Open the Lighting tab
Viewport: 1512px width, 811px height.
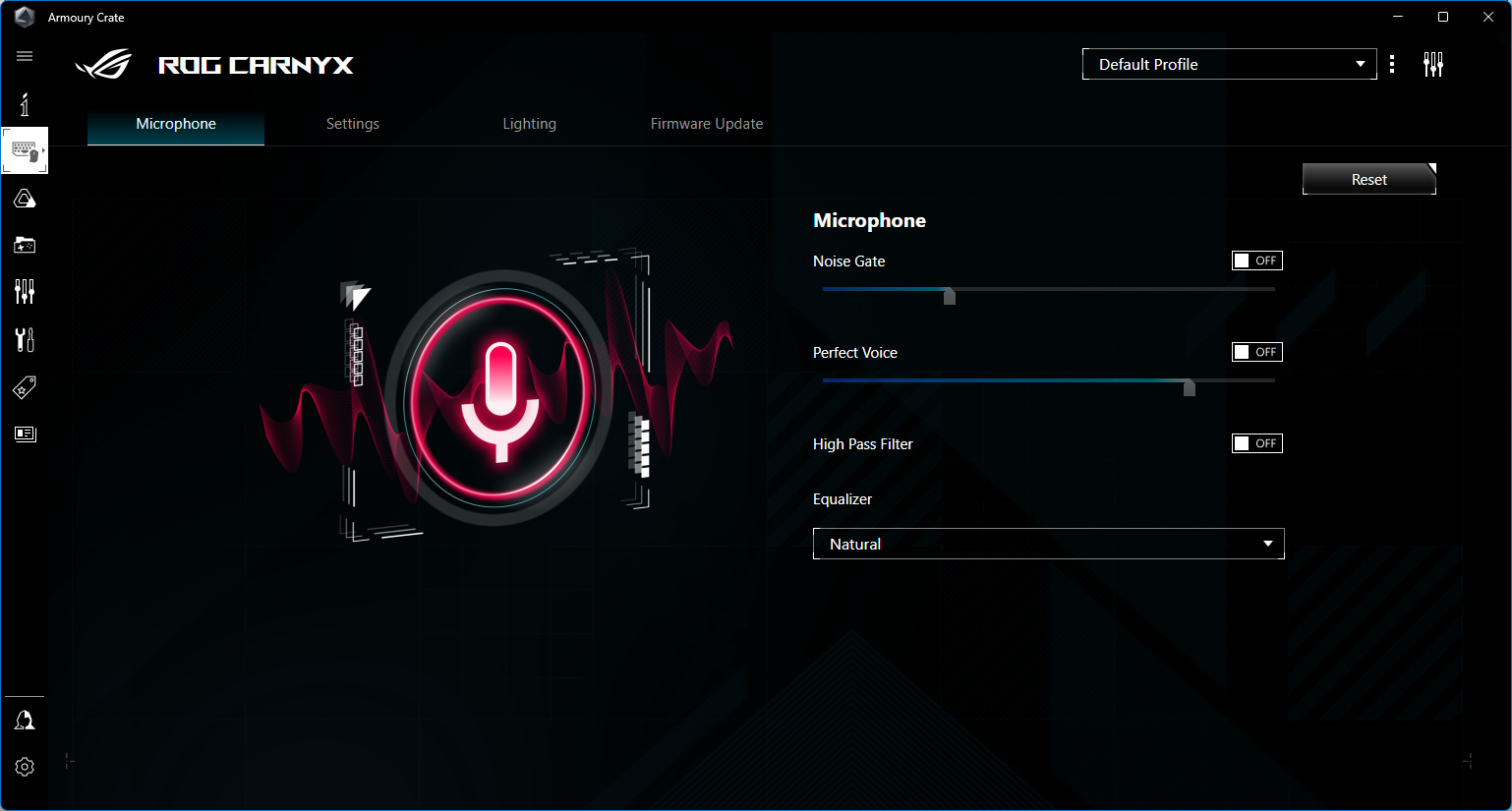pyautogui.click(x=530, y=124)
